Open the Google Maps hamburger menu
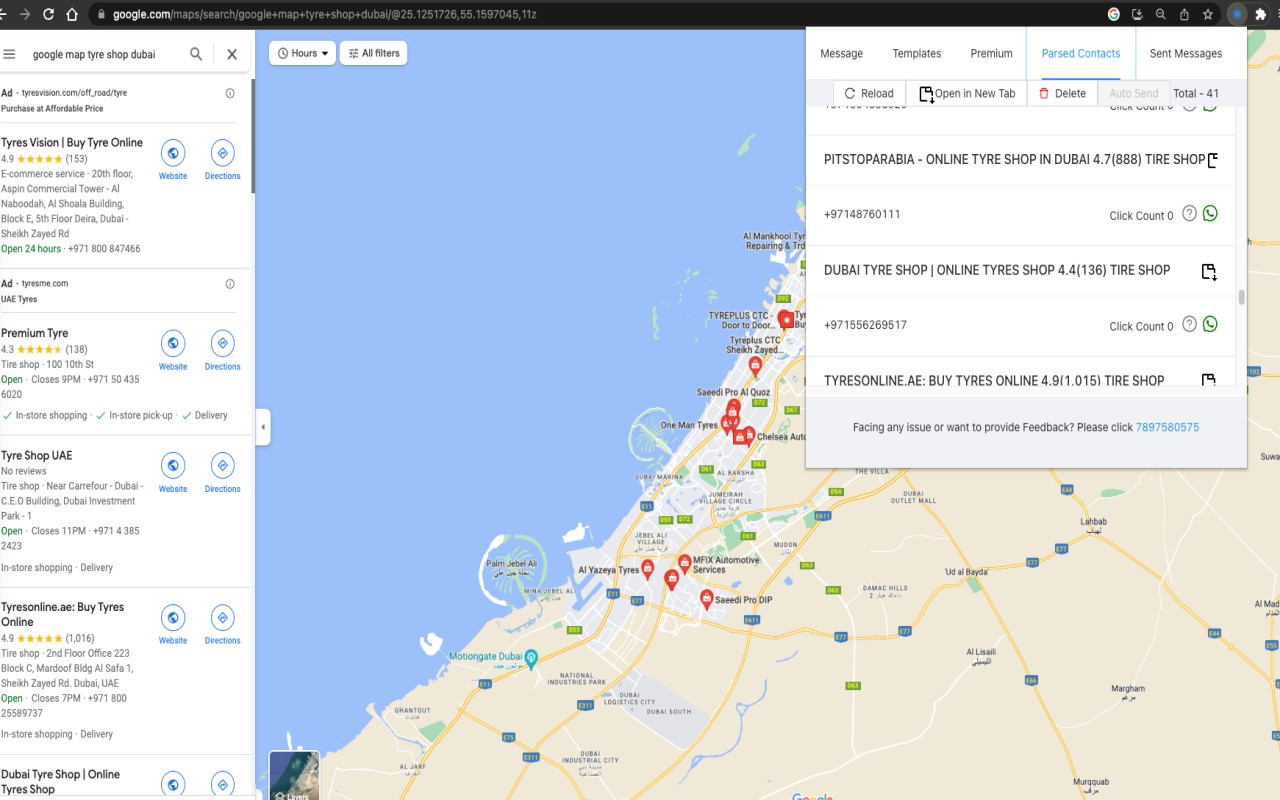Screen dimensions: 1280x800 pyautogui.click(x=9, y=54)
